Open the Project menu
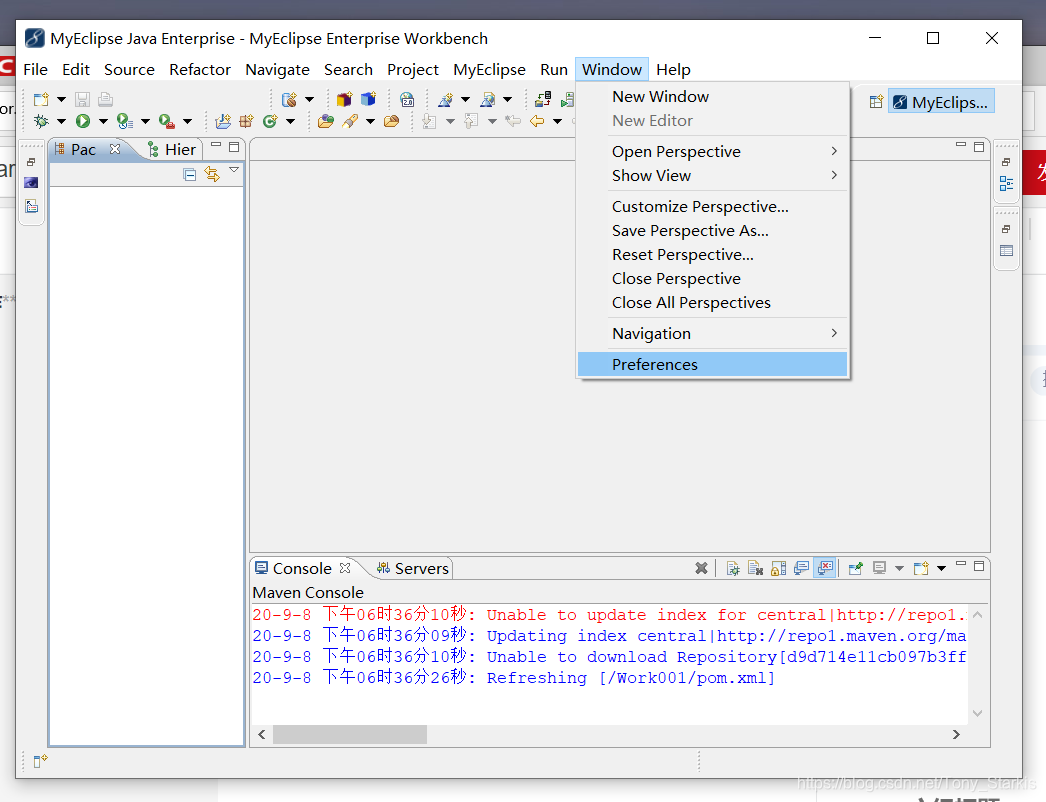Image resolution: width=1046 pixels, height=802 pixels. click(x=412, y=69)
